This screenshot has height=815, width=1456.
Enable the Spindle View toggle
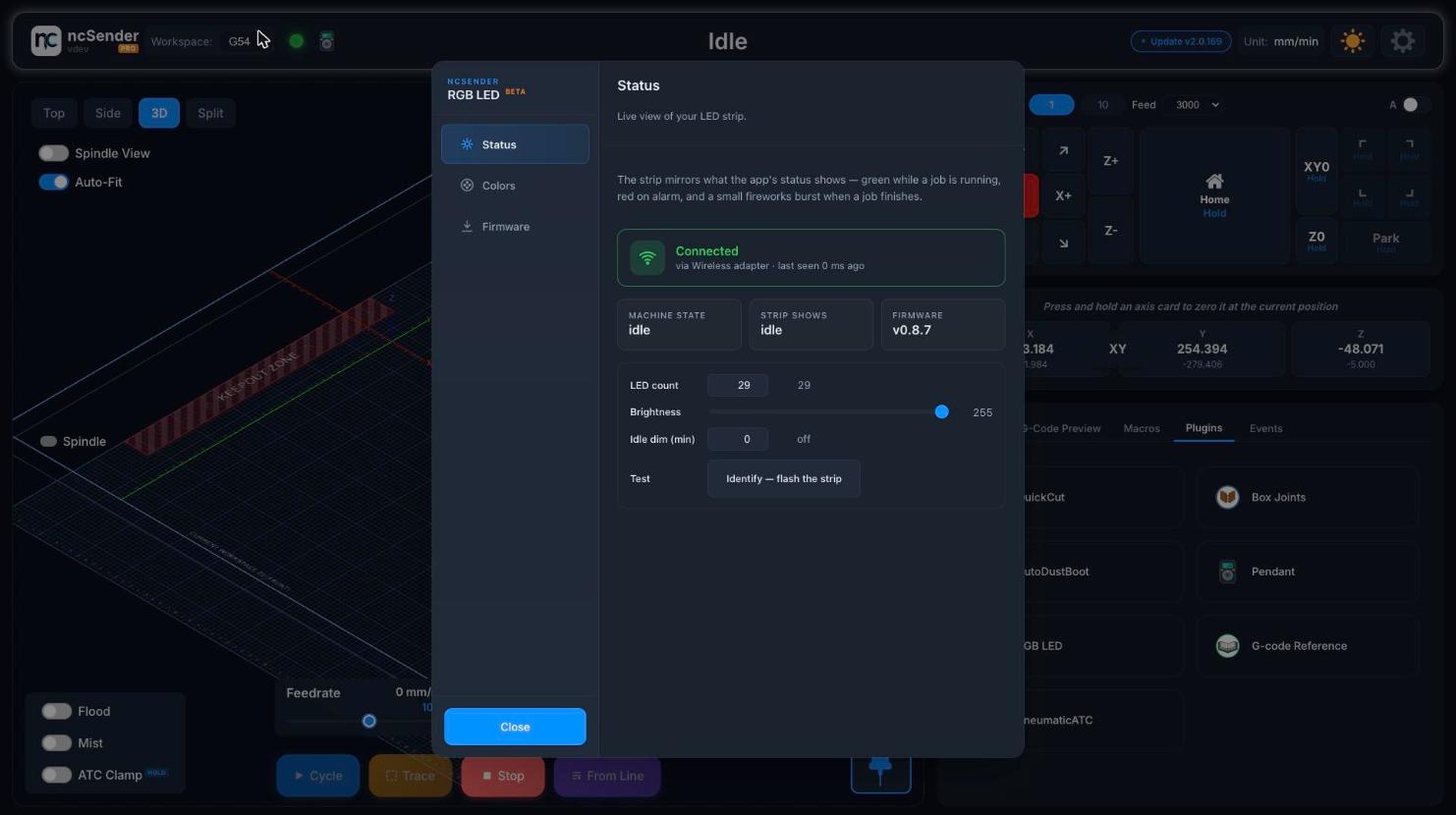53,153
